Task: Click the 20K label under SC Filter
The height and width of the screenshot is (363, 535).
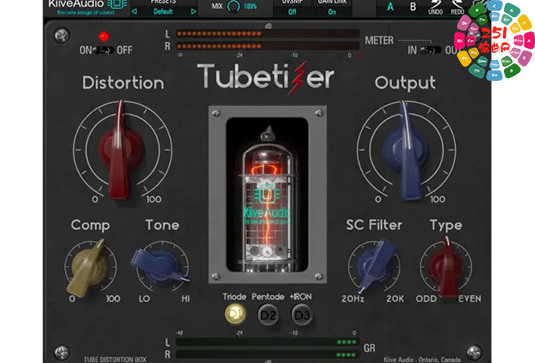Action: coord(395,299)
